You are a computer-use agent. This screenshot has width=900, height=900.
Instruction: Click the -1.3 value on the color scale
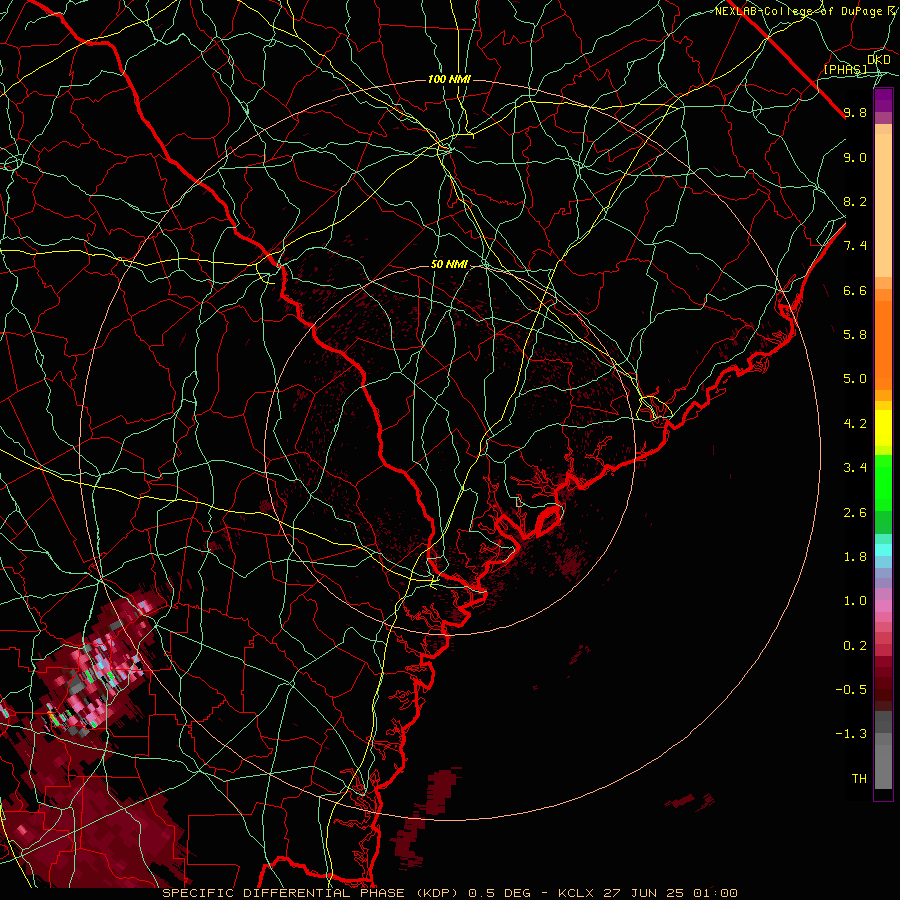(x=851, y=734)
